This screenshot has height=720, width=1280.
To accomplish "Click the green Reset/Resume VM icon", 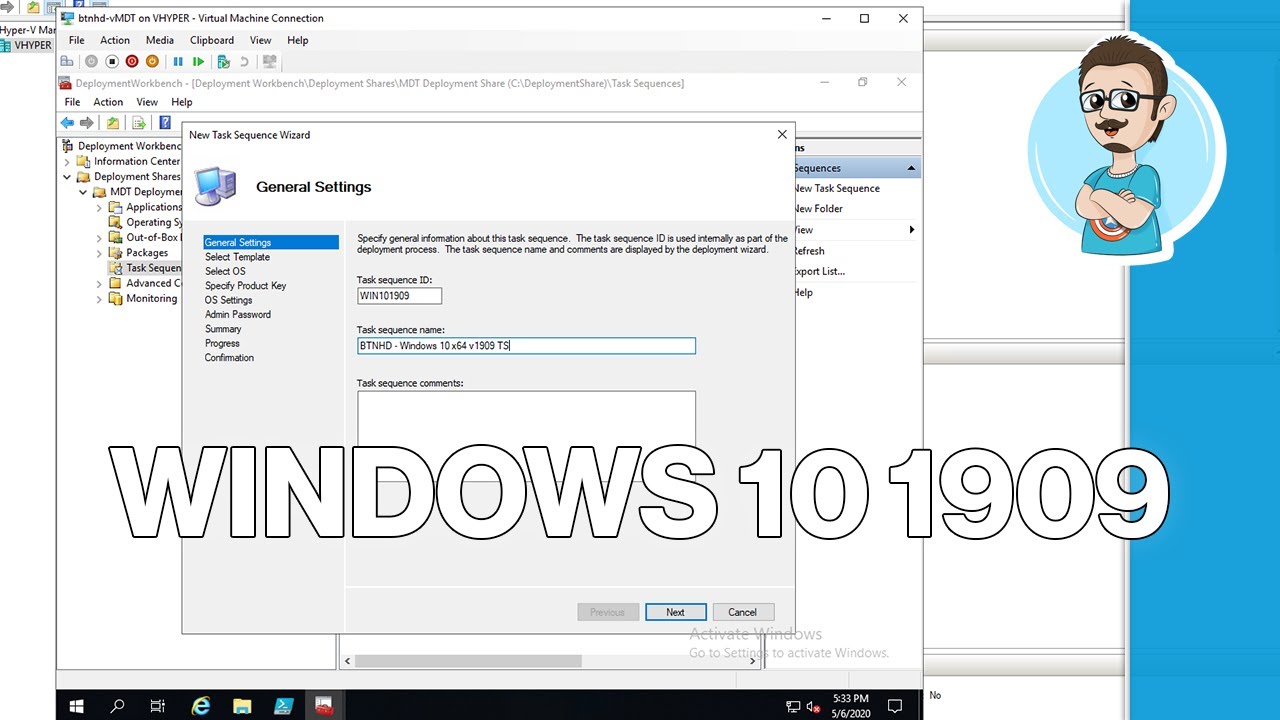I will [198, 62].
